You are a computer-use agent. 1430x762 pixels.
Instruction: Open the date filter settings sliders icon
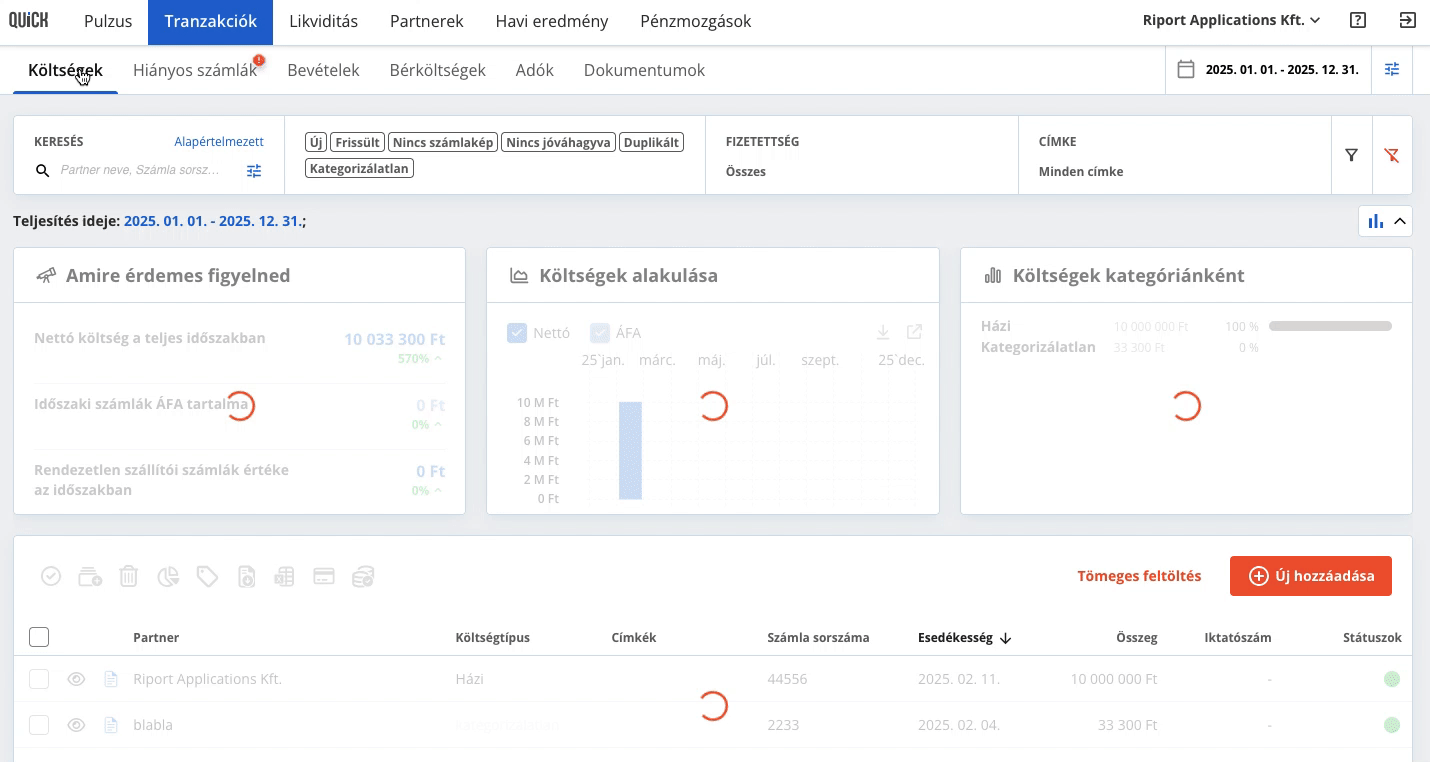(1392, 70)
